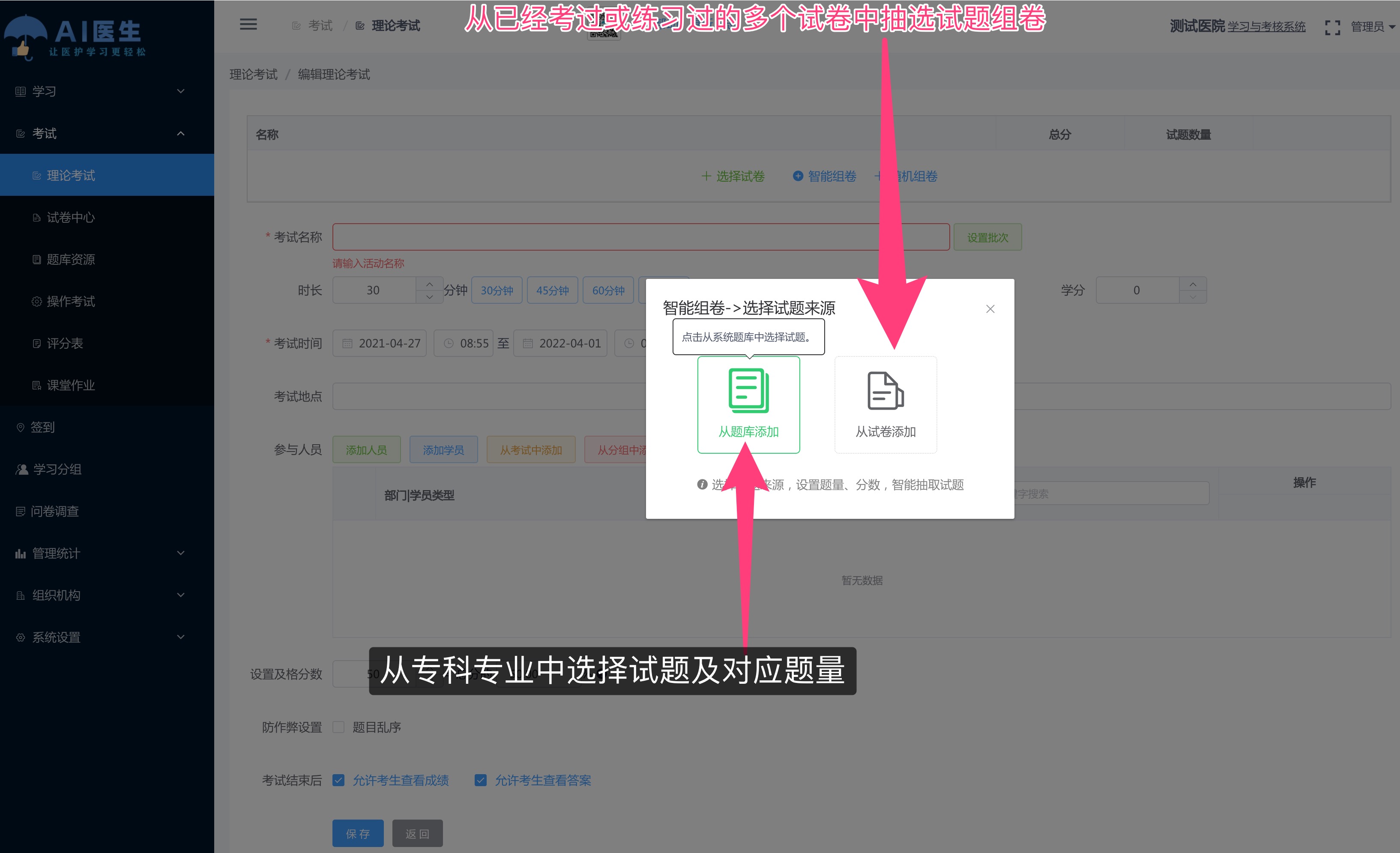Viewport: 1400px width, 853px height.
Task: Click 选择试卷 link
Action: 733,176
